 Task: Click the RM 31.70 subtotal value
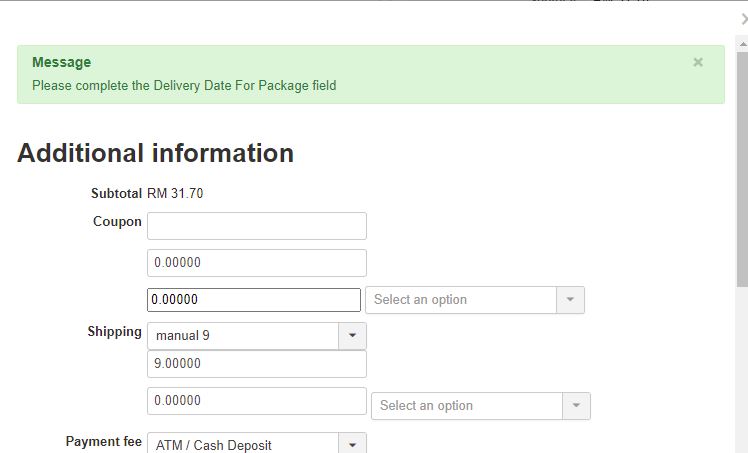click(175, 193)
